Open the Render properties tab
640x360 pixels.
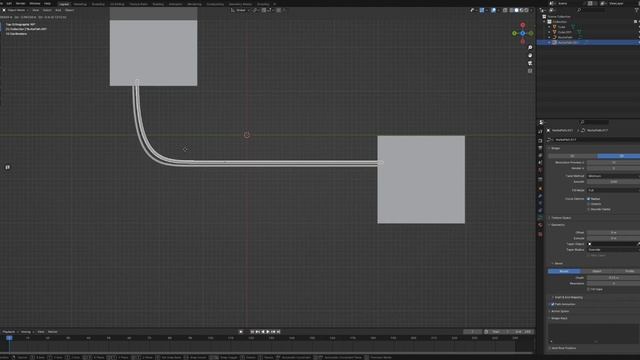(x=540, y=140)
